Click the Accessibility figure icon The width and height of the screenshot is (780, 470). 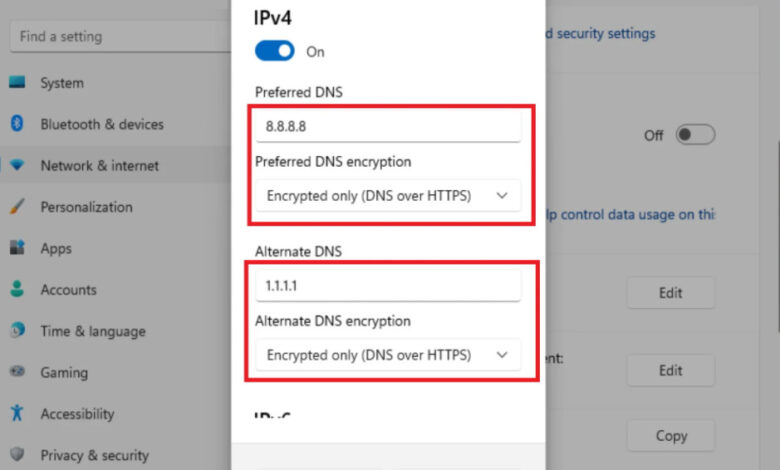(17, 413)
